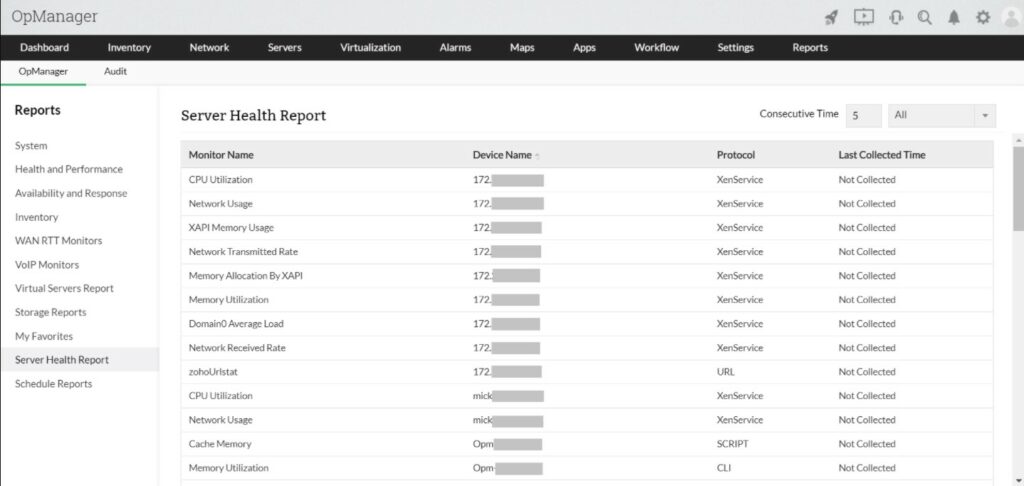The height and width of the screenshot is (486, 1024).
Task: Click the magnifier search icon
Action: 925,18
